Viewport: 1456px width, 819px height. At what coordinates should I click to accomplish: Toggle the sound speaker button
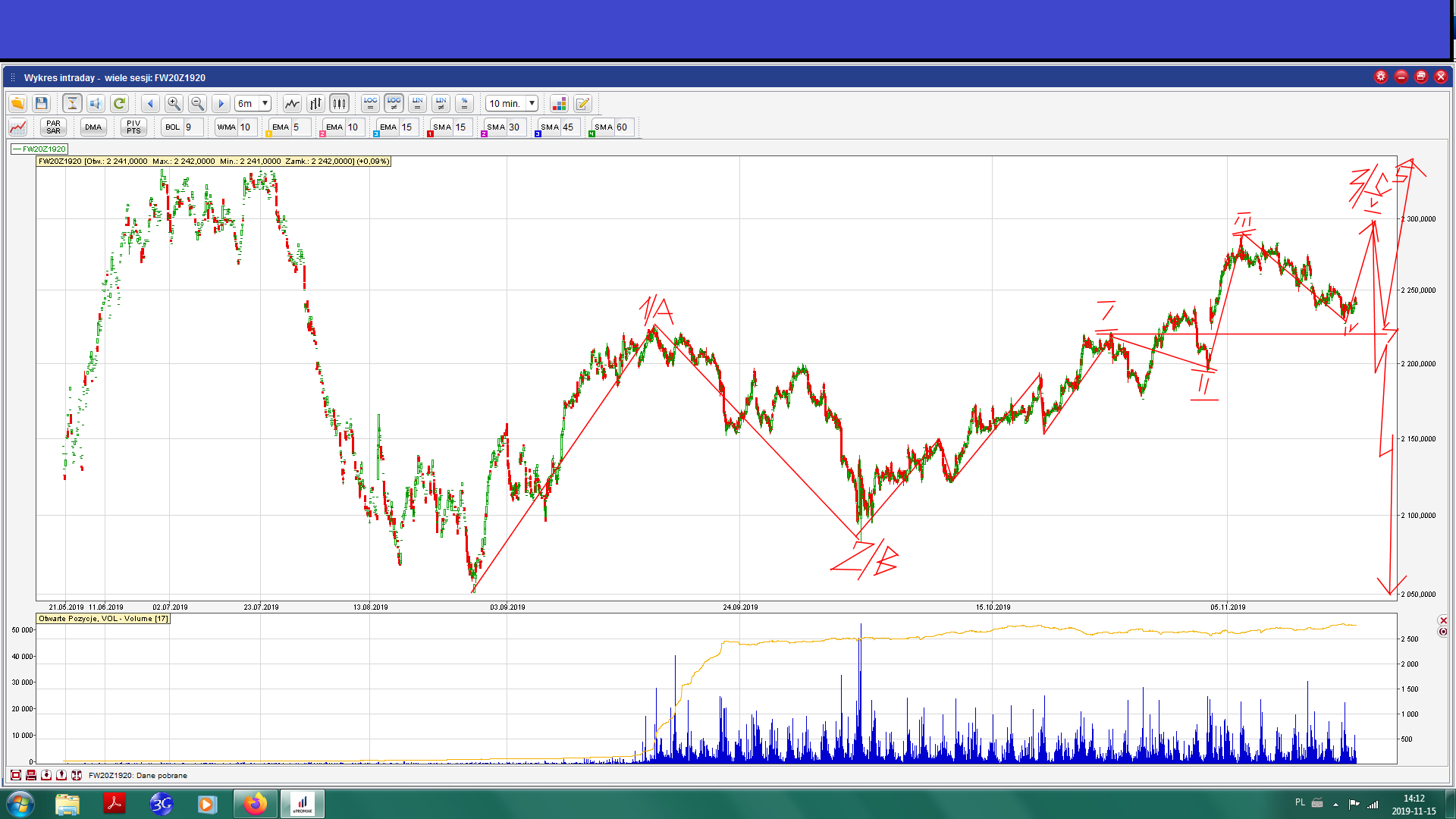[x=96, y=103]
